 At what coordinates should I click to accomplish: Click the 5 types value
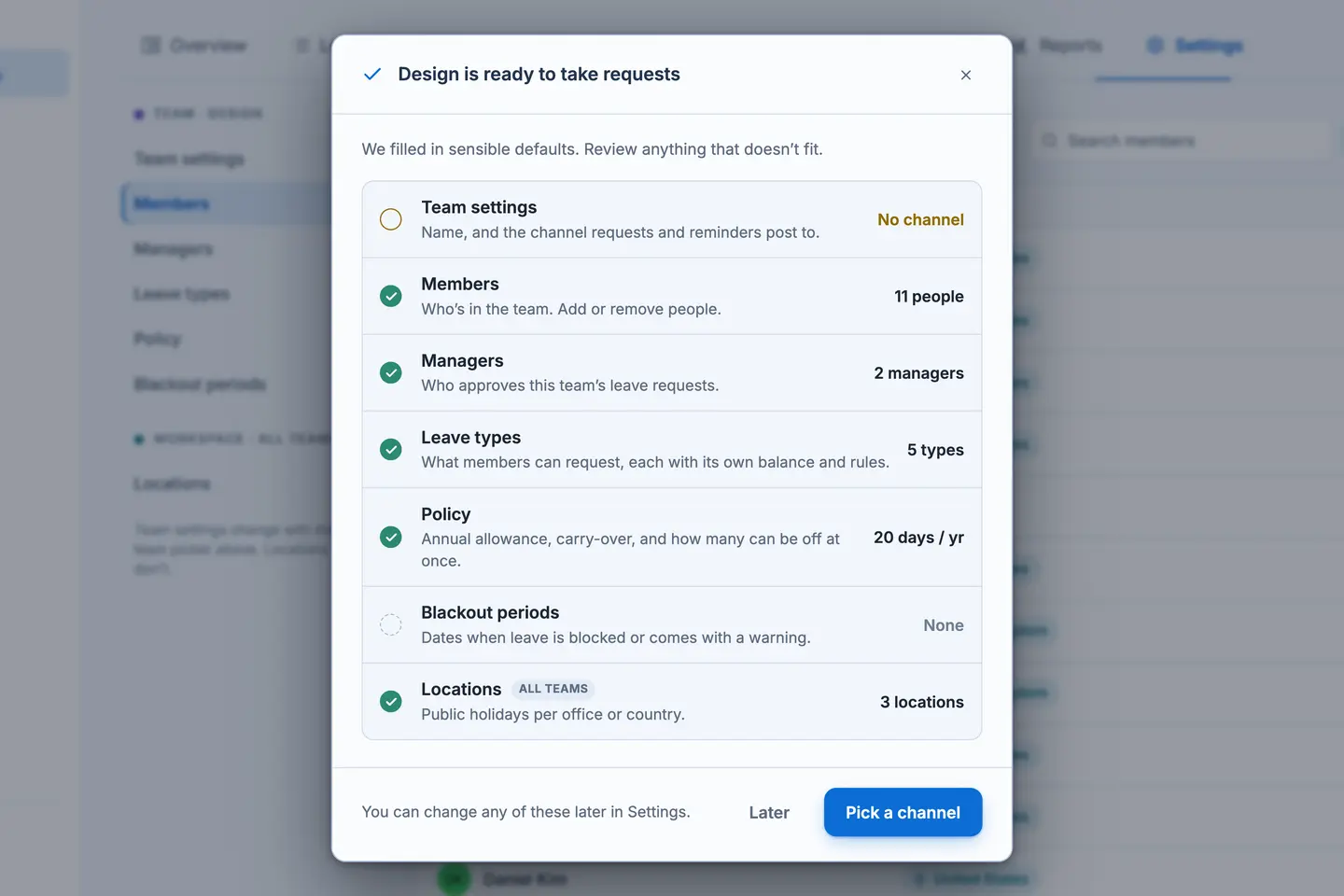click(935, 449)
